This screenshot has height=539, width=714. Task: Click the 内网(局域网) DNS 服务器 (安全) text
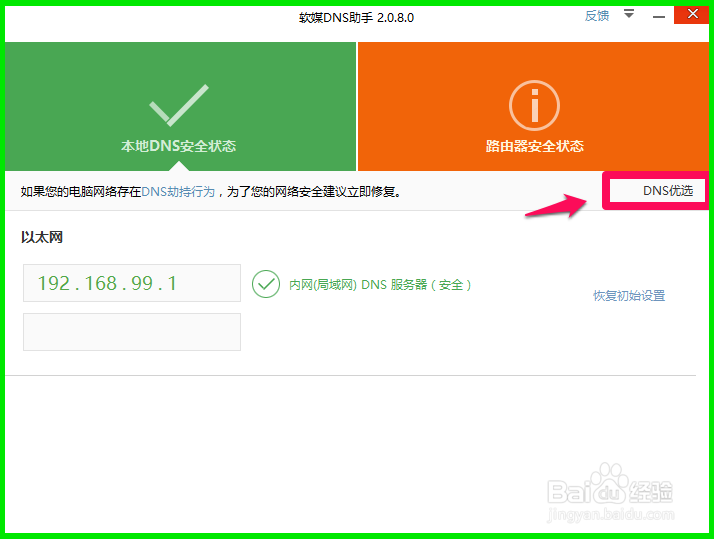[380, 285]
